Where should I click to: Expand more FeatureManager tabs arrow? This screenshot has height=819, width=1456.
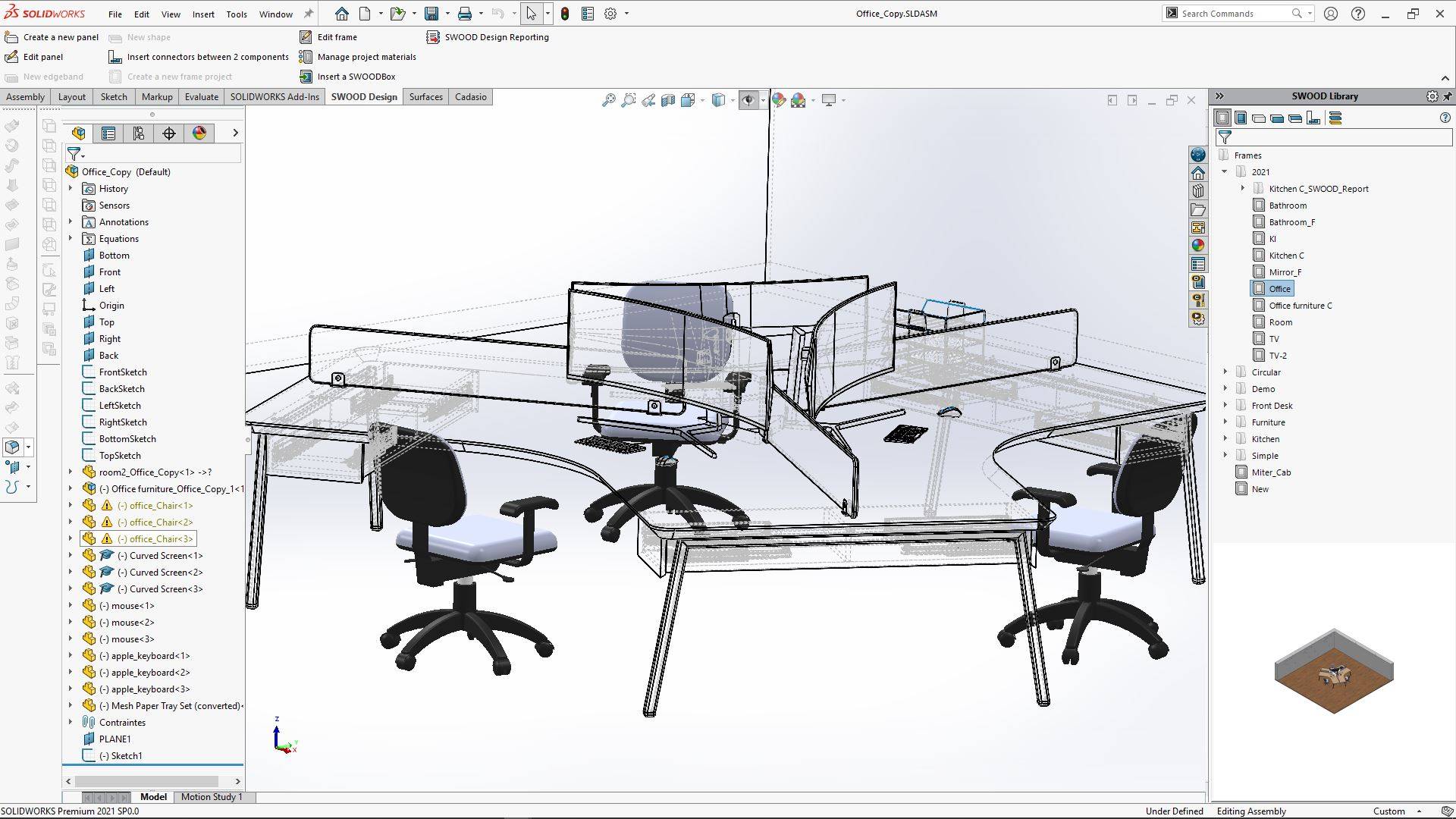click(x=235, y=133)
